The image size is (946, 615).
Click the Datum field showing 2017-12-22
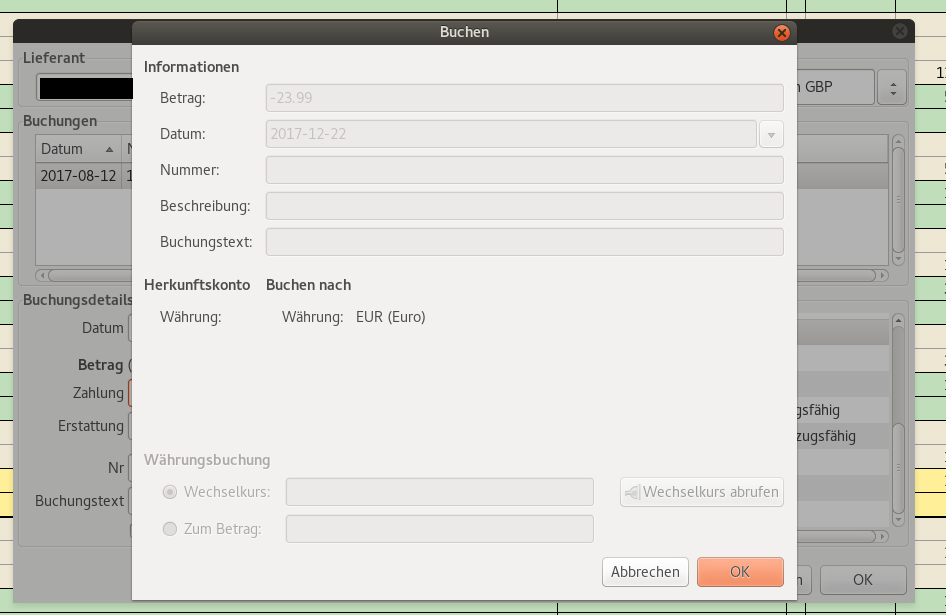point(510,134)
